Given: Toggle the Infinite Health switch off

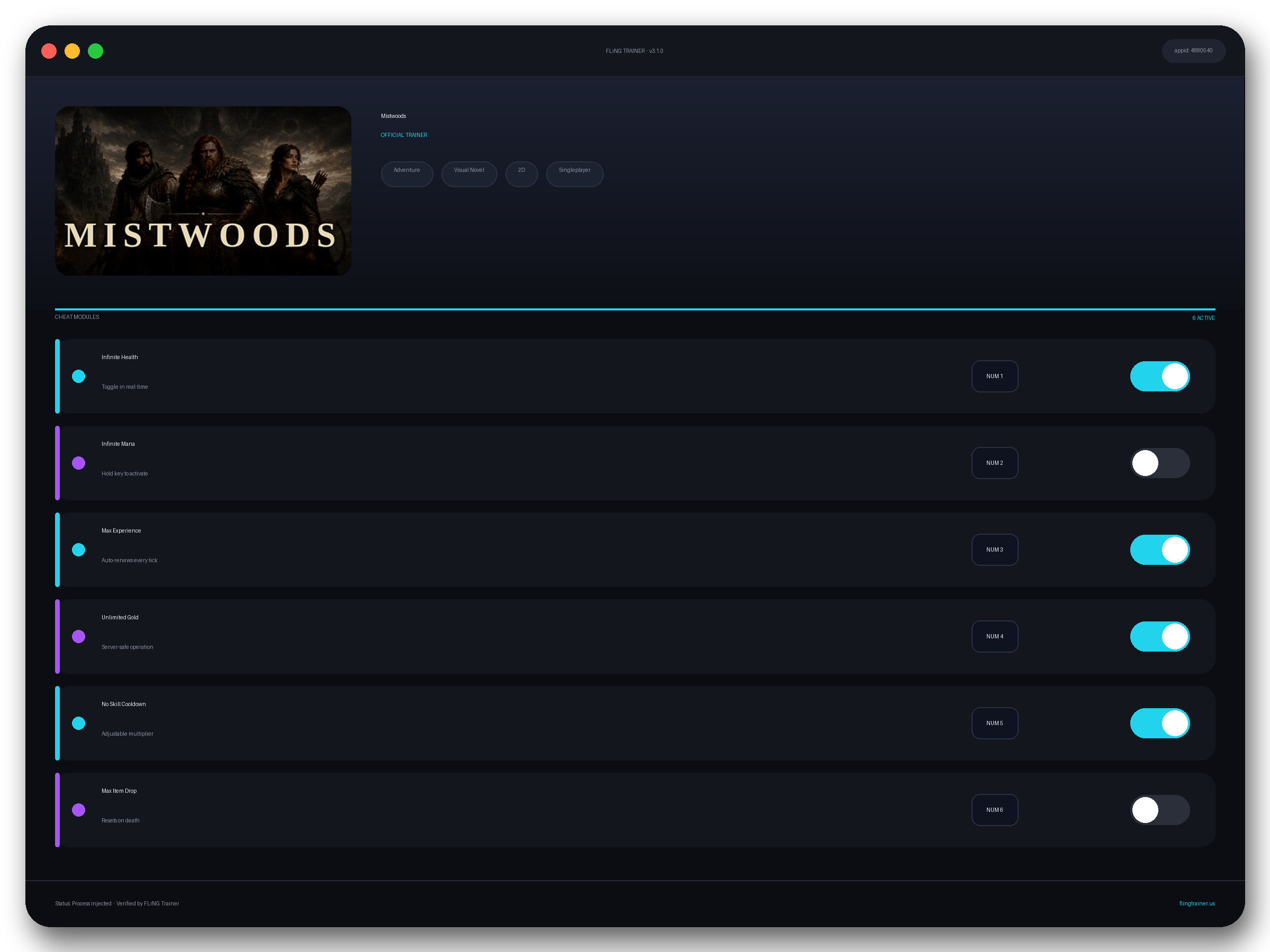Looking at the screenshot, I should [1160, 377].
